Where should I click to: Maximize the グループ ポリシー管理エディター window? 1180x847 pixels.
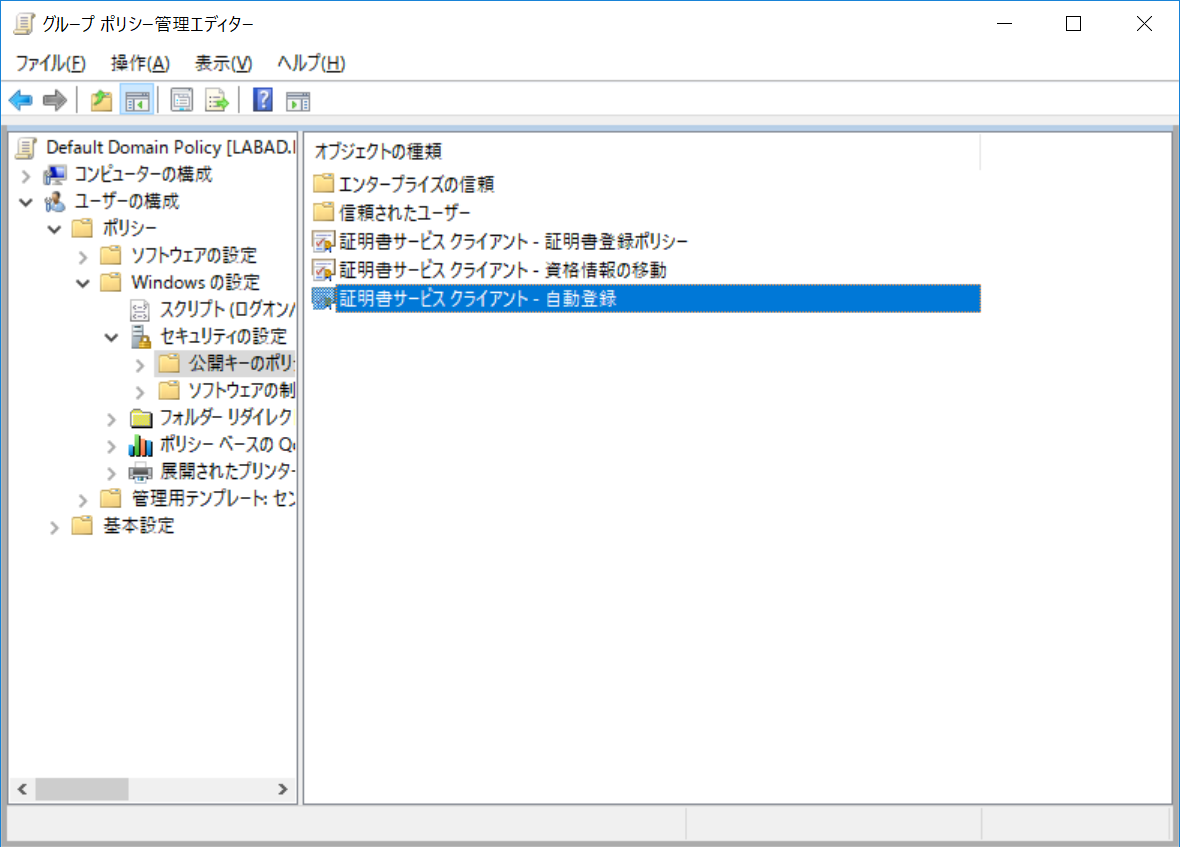click(1073, 24)
